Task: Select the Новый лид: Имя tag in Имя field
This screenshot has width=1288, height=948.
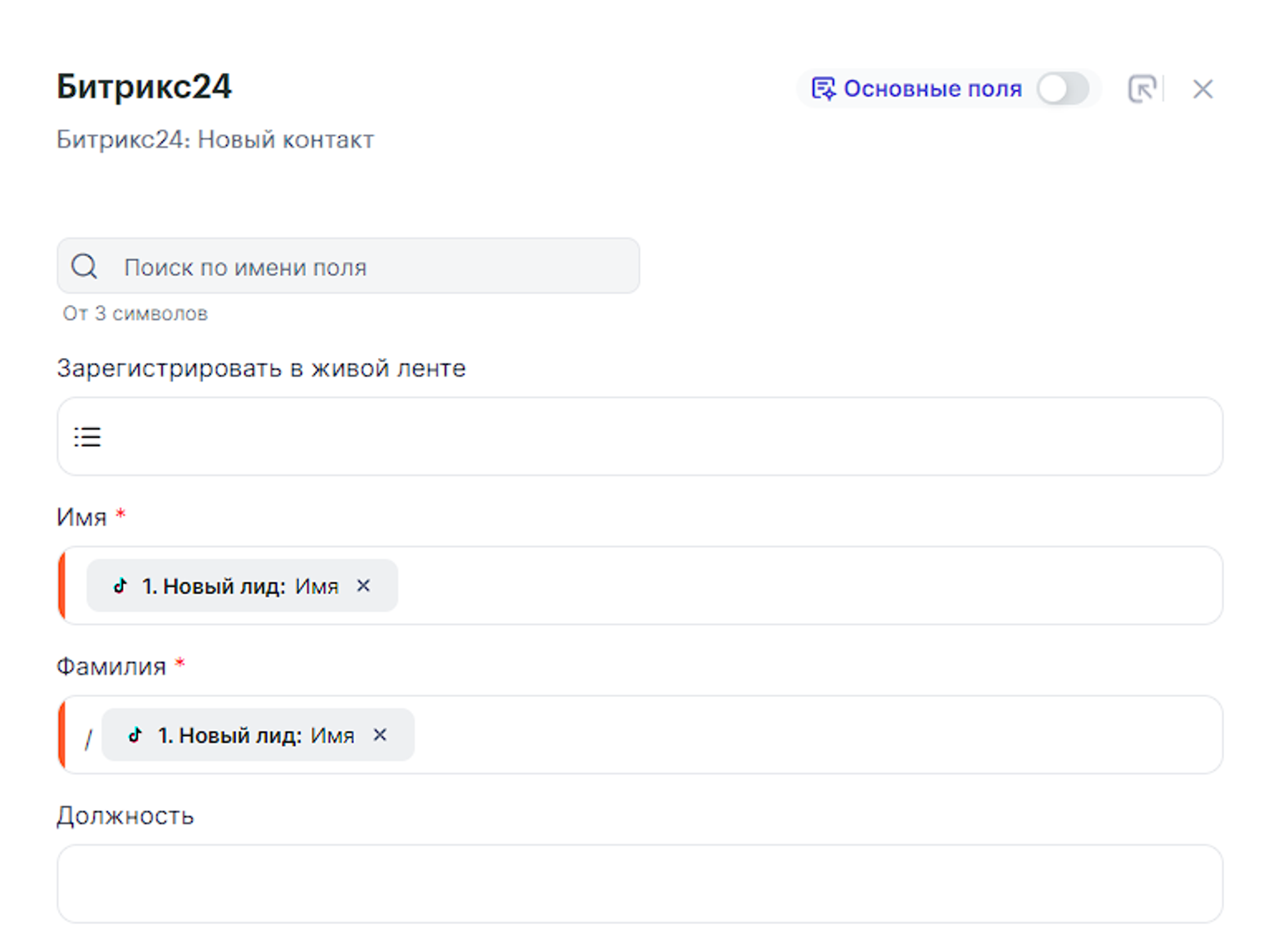Action: point(242,586)
